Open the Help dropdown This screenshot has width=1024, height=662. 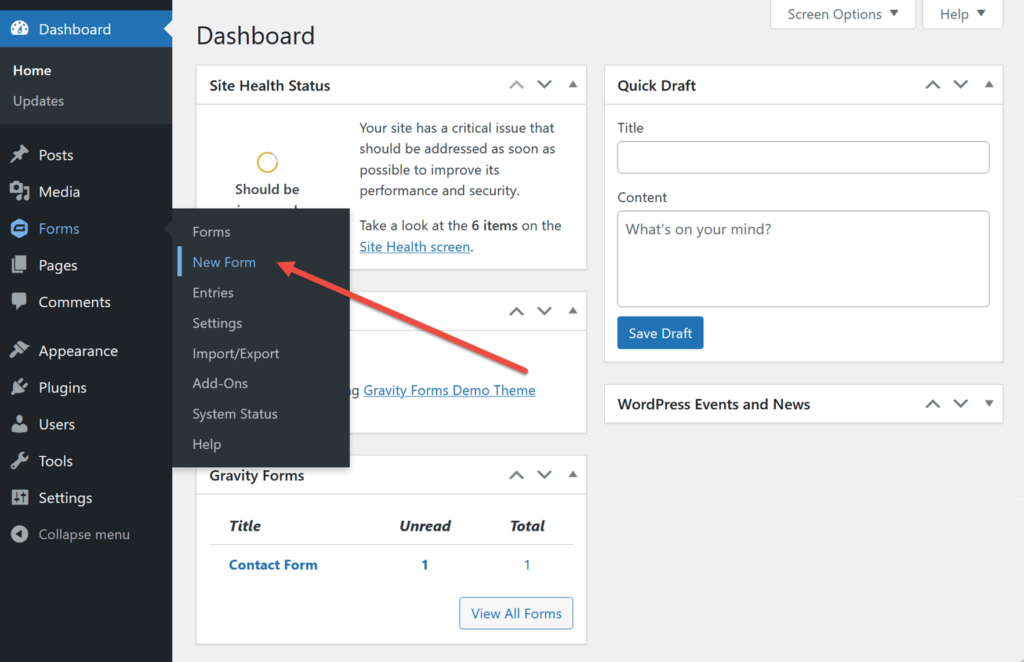point(960,14)
